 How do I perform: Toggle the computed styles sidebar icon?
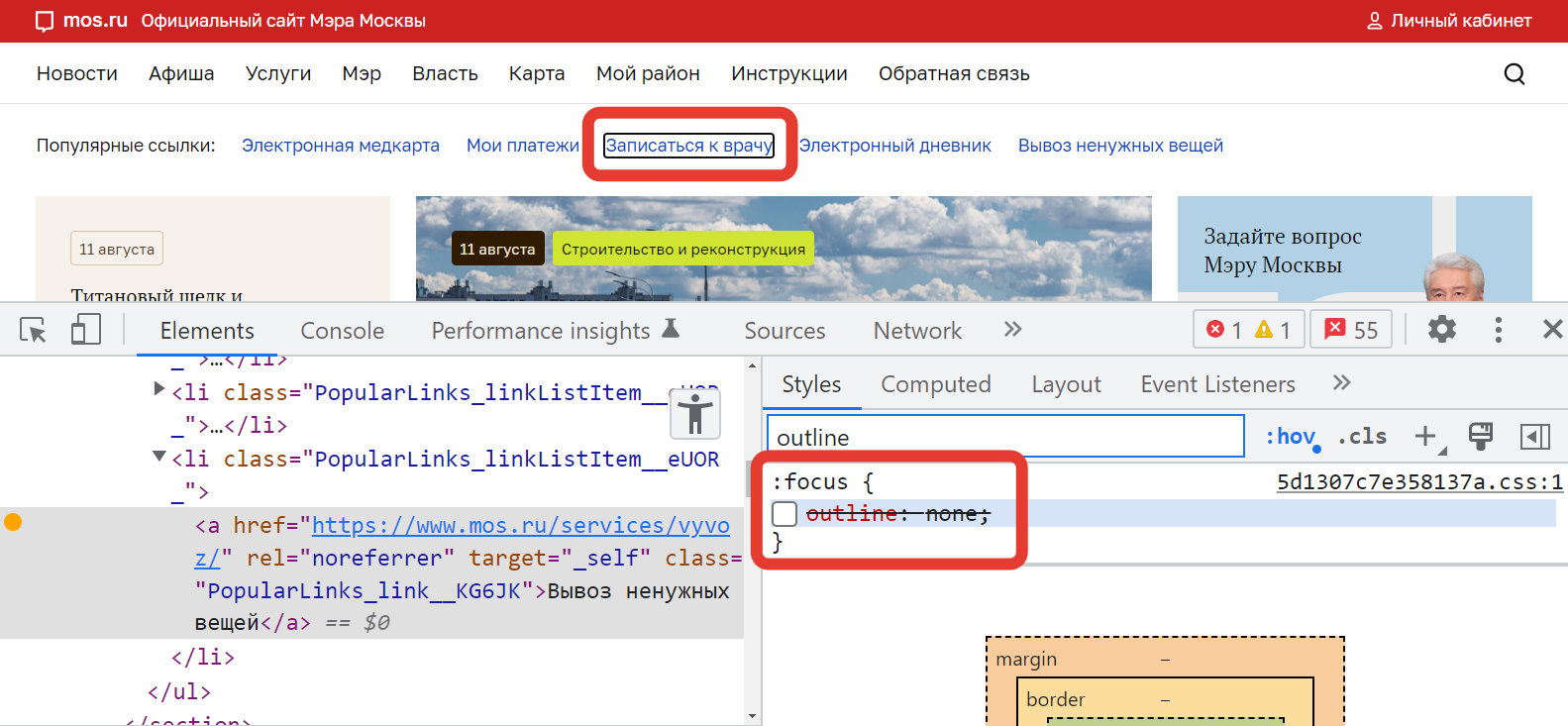coord(1534,437)
